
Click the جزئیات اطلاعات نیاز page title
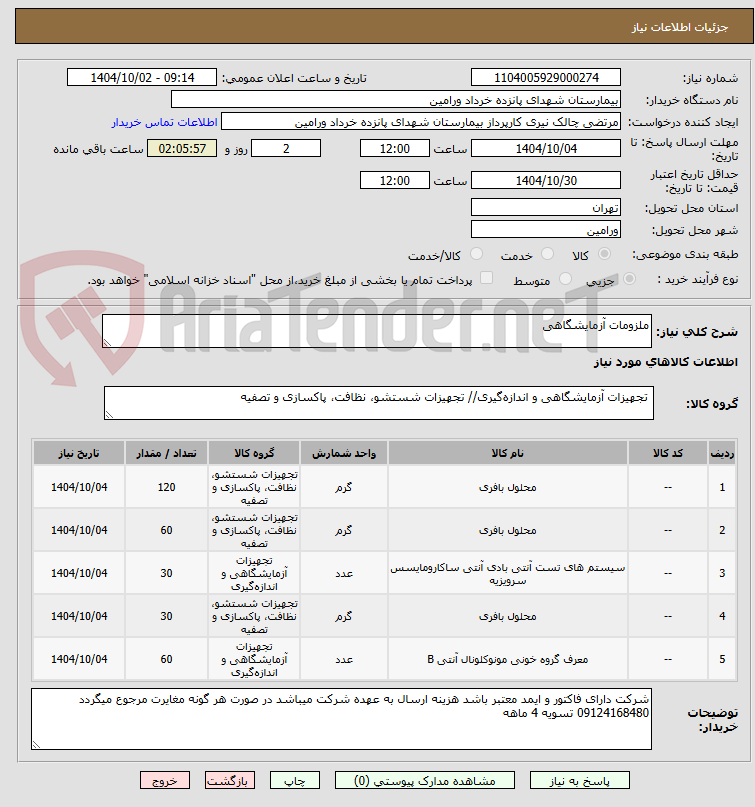tap(680, 27)
